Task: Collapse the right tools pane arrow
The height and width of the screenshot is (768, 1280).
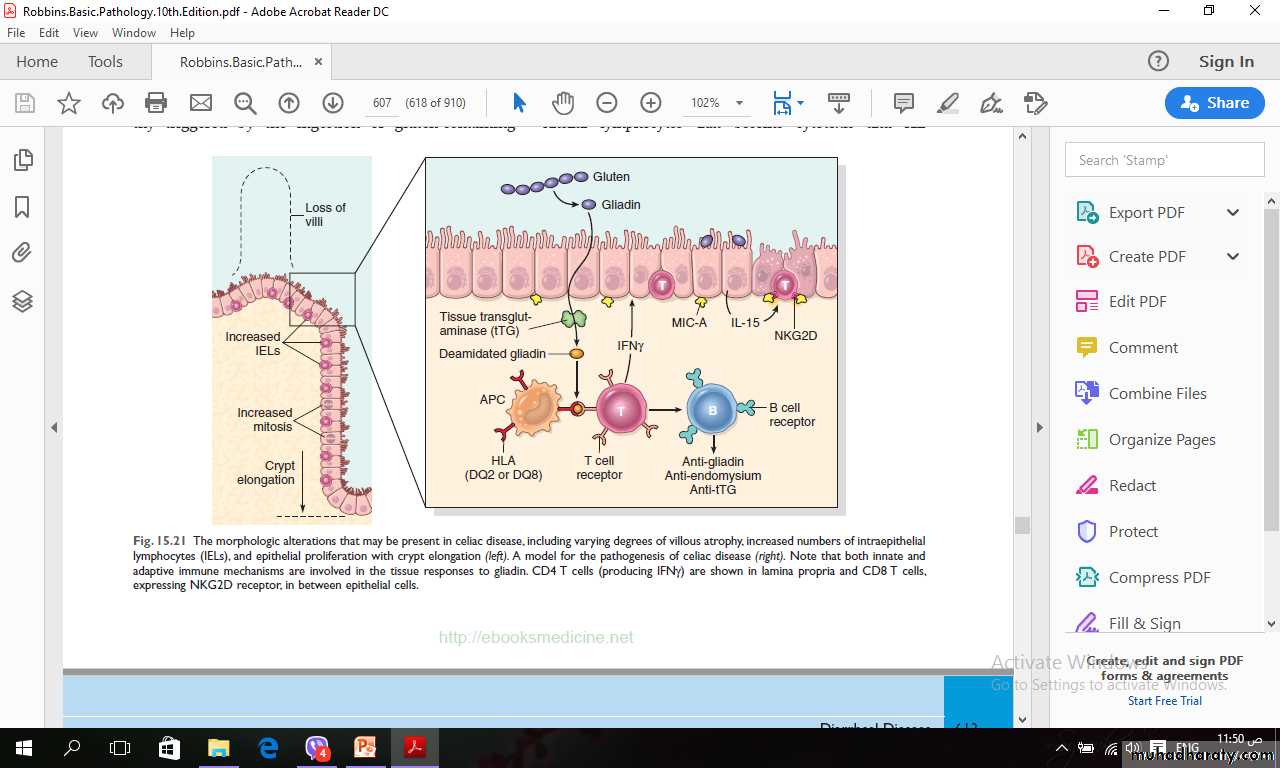Action: [x=1039, y=427]
